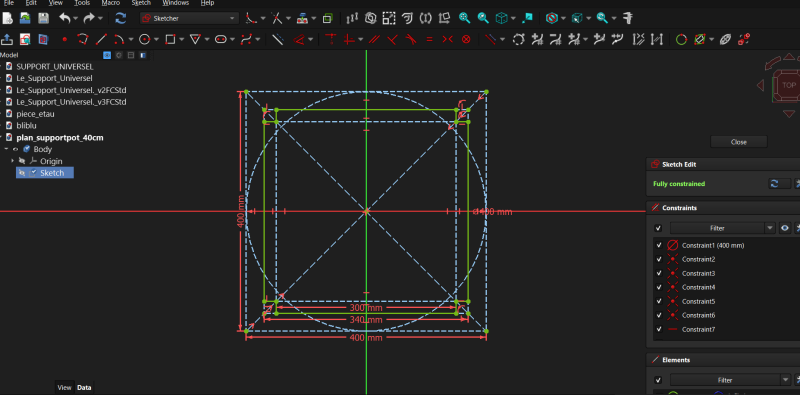Switch to the Data tab

tap(84, 388)
